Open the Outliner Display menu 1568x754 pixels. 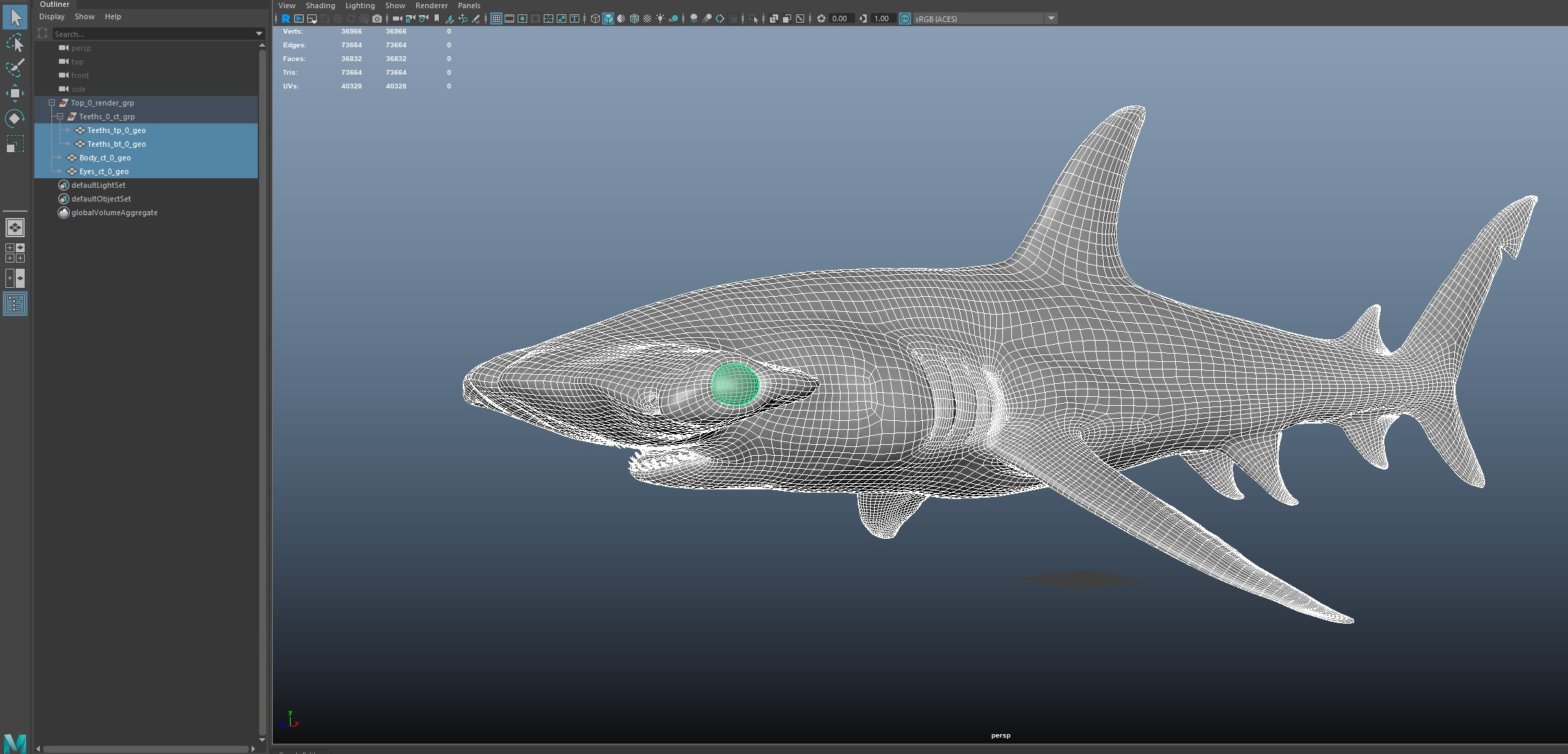tap(51, 16)
